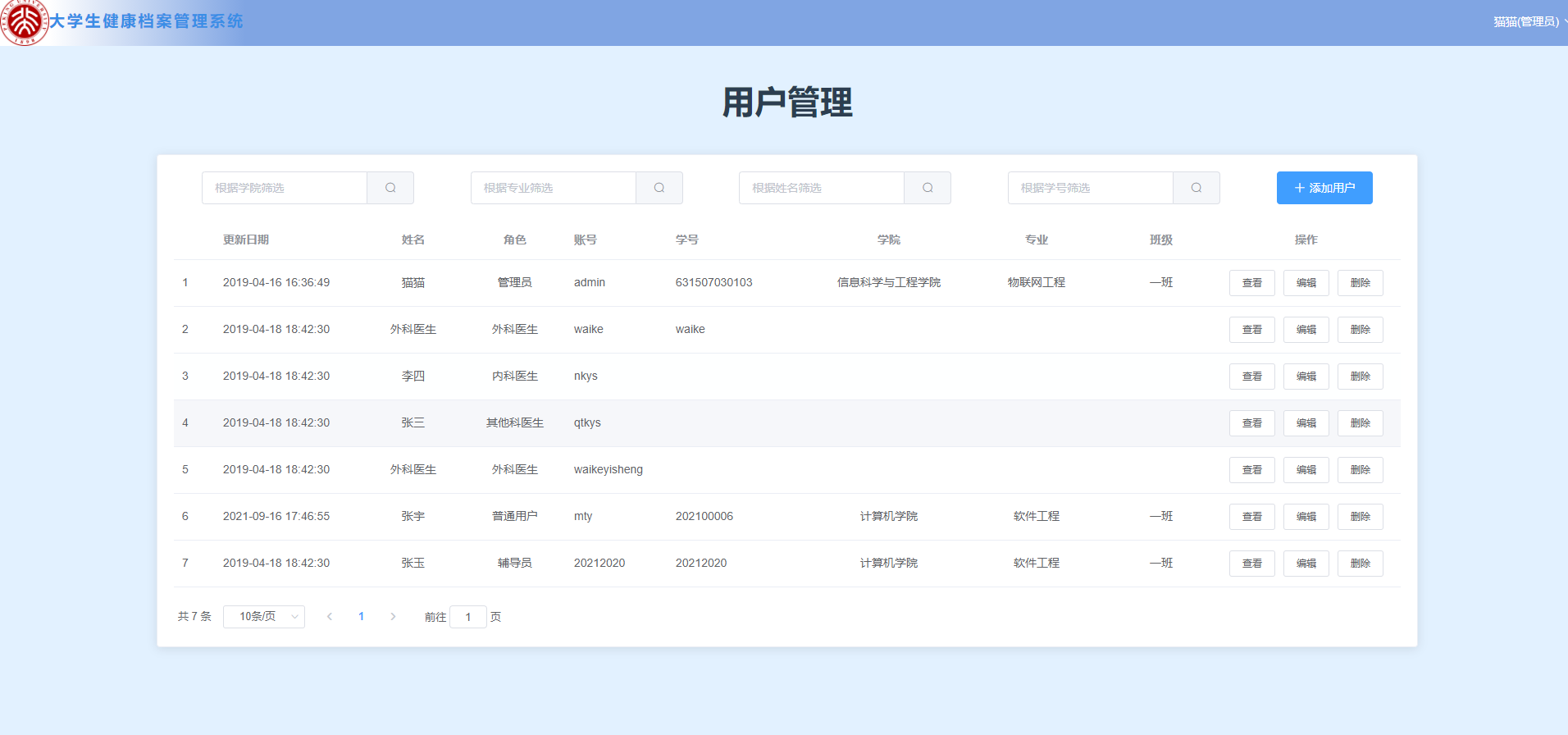Edit user 张宇 with account mty

pyautogui.click(x=1306, y=517)
